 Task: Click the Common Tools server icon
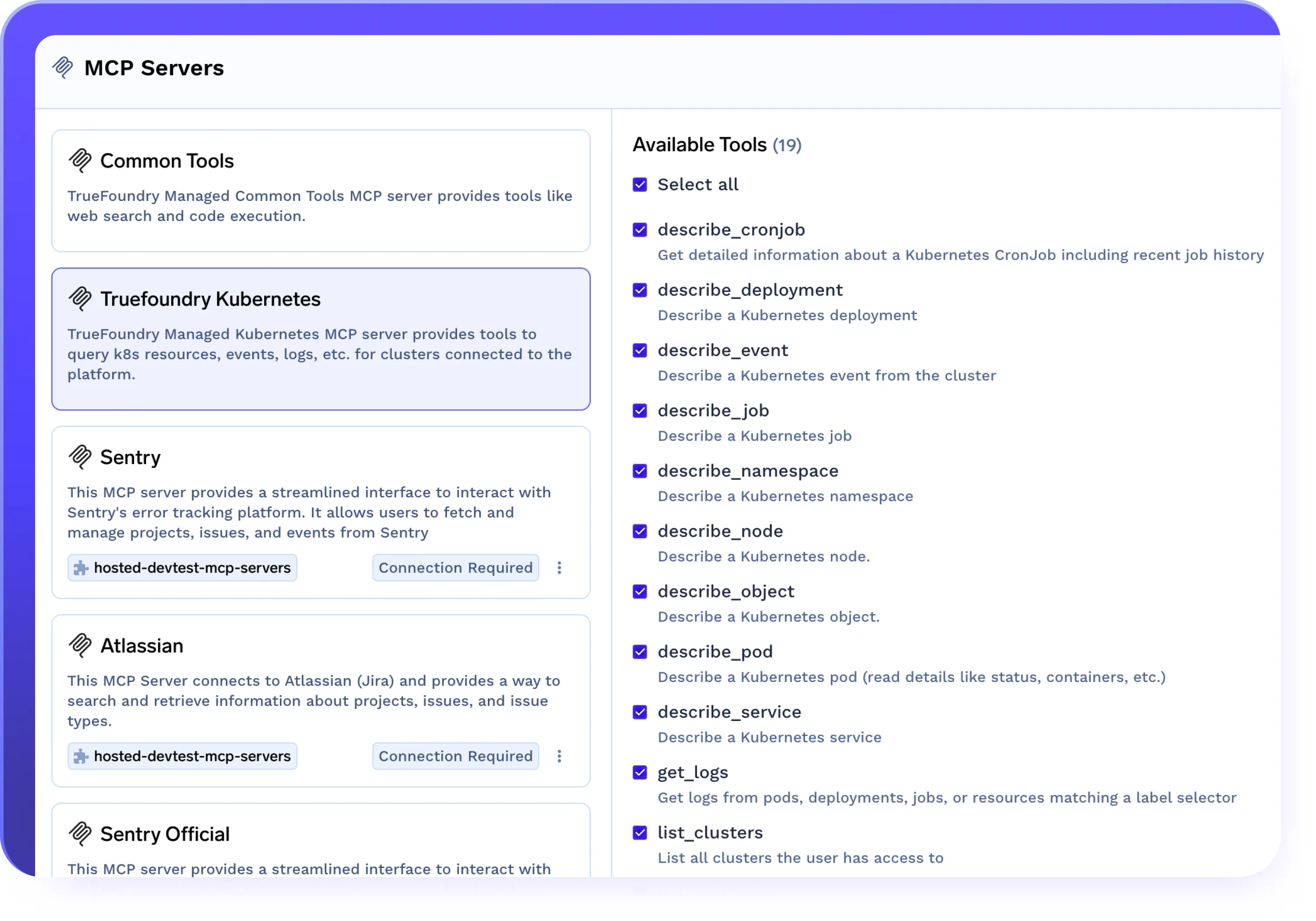pos(80,161)
